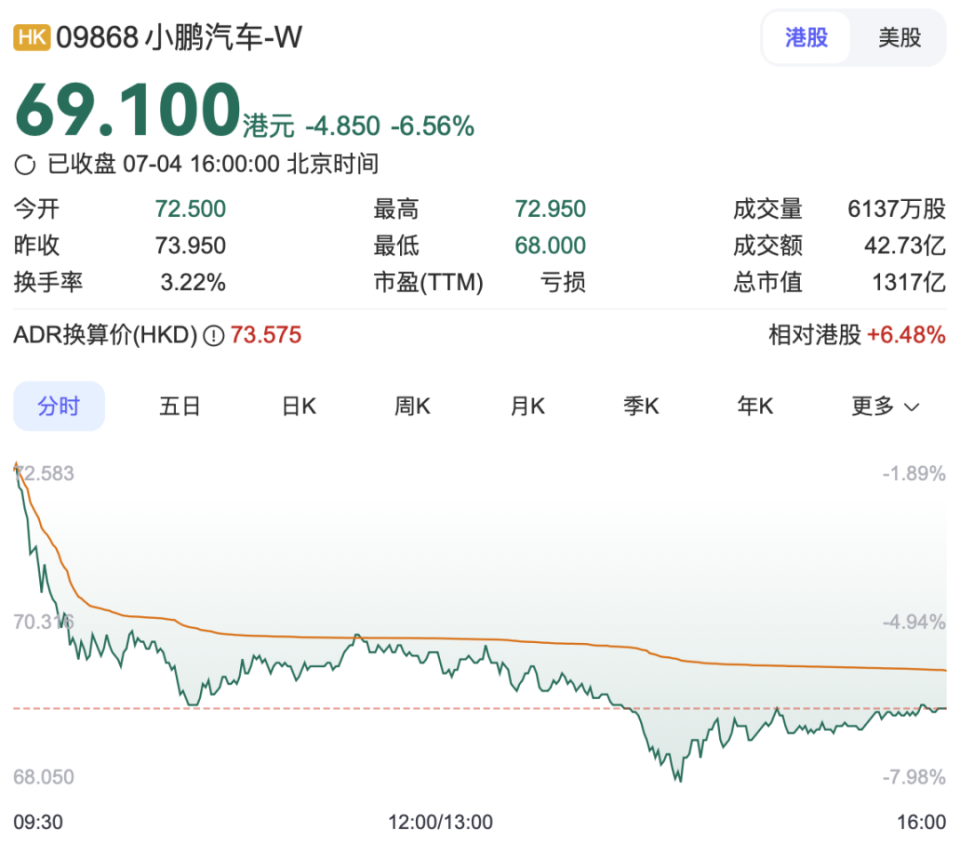Screen dimensions: 960x844
Task: Click the 最高 value 72.950
Action: [550, 209]
